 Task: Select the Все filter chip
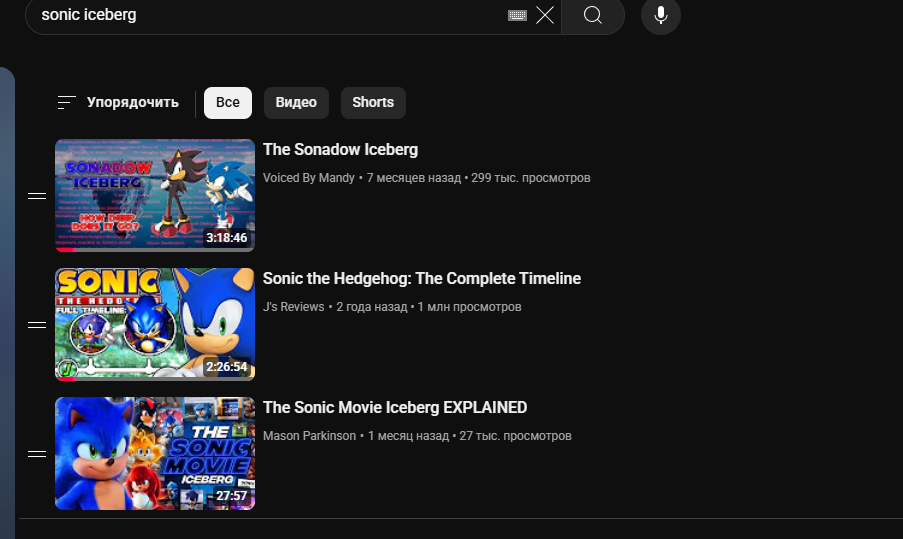pyautogui.click(x=228, y=103)
